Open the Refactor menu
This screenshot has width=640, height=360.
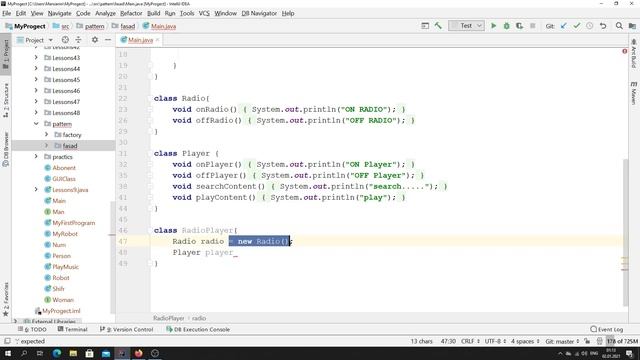pyautogui.click(x=131, y=13)
